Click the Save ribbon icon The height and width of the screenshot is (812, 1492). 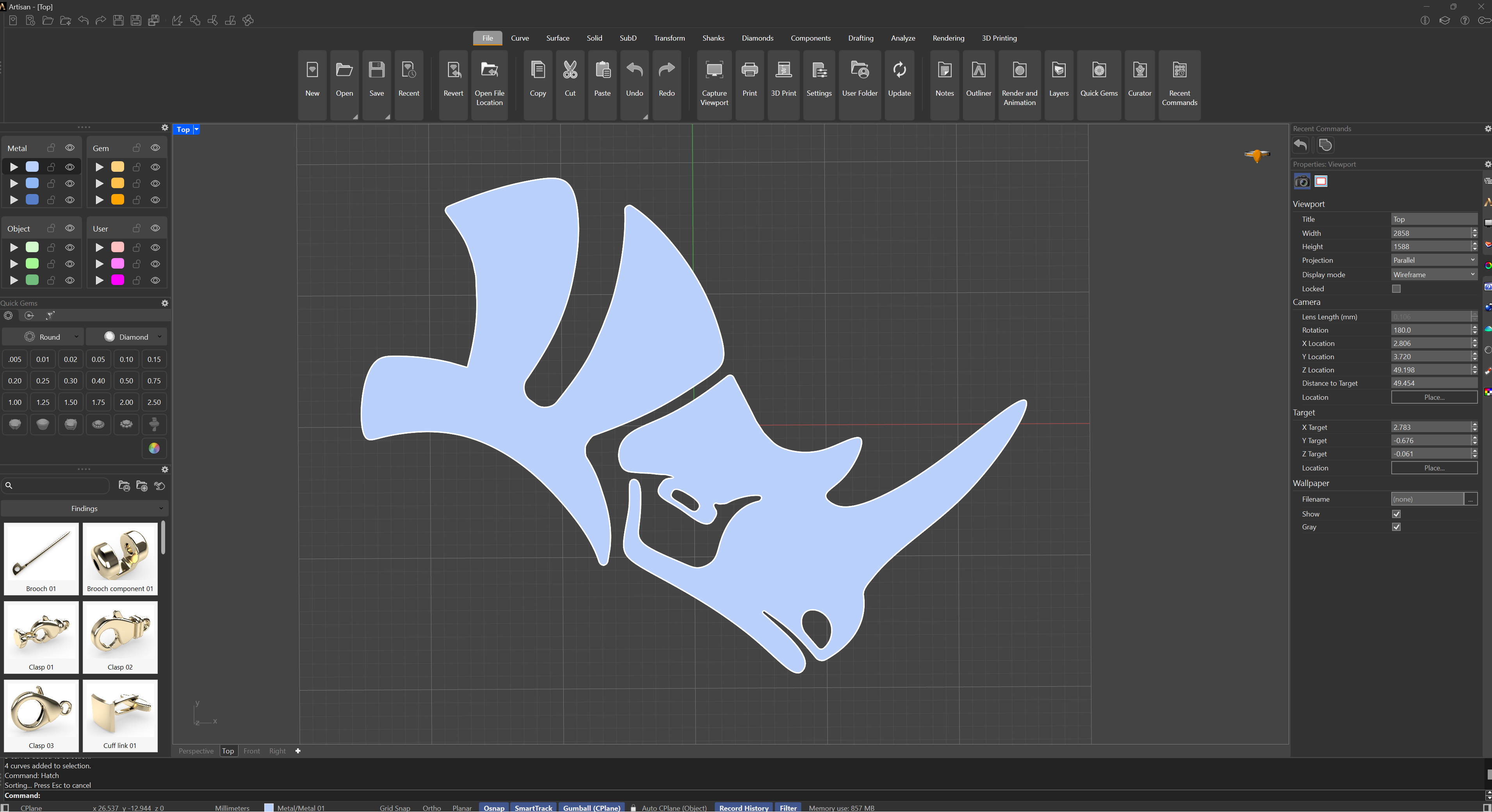coord(376,71)
